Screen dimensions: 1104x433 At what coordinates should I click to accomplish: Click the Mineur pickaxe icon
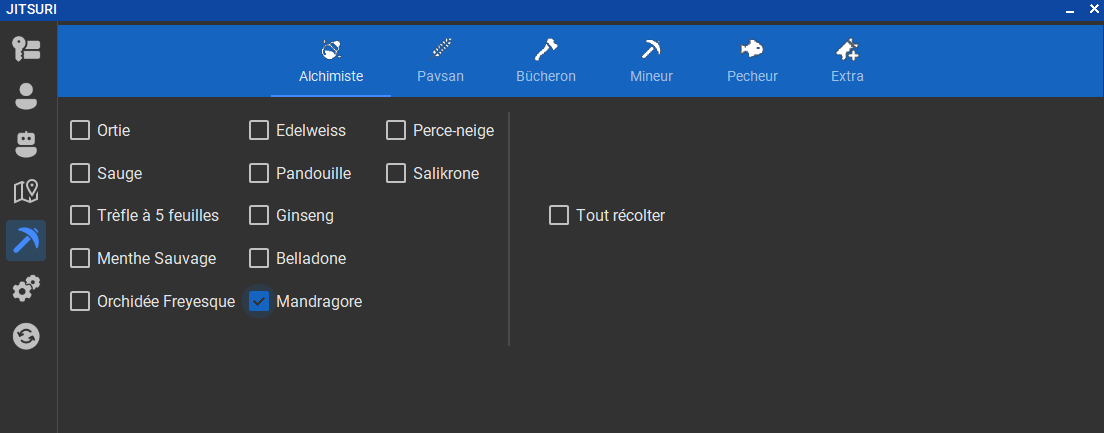(651, 49)
